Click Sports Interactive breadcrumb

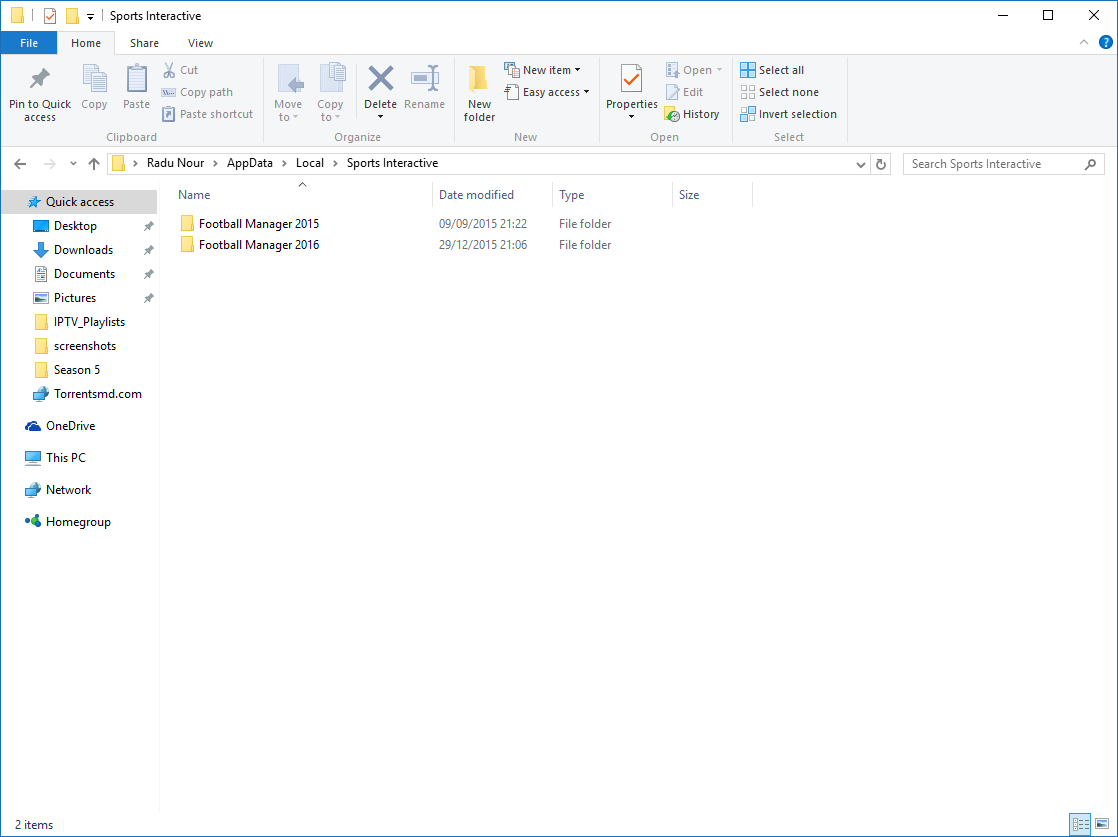(x=392, y=163)
